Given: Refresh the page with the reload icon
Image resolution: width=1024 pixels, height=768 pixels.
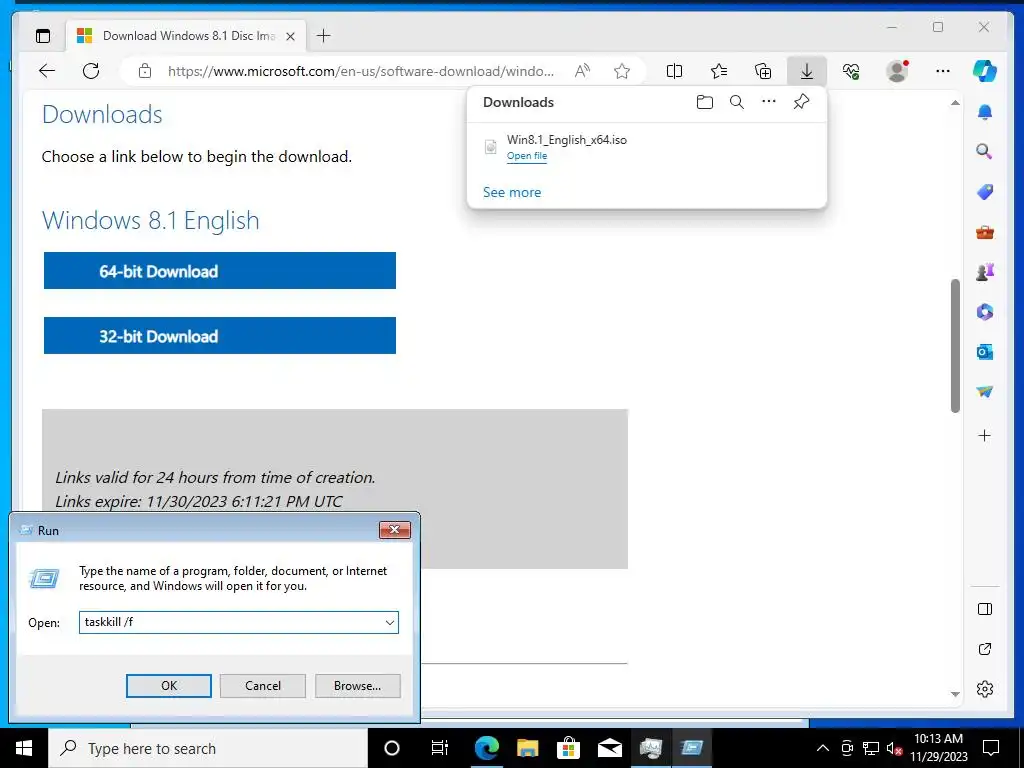Looking at the screenshot, I should 91,71.
